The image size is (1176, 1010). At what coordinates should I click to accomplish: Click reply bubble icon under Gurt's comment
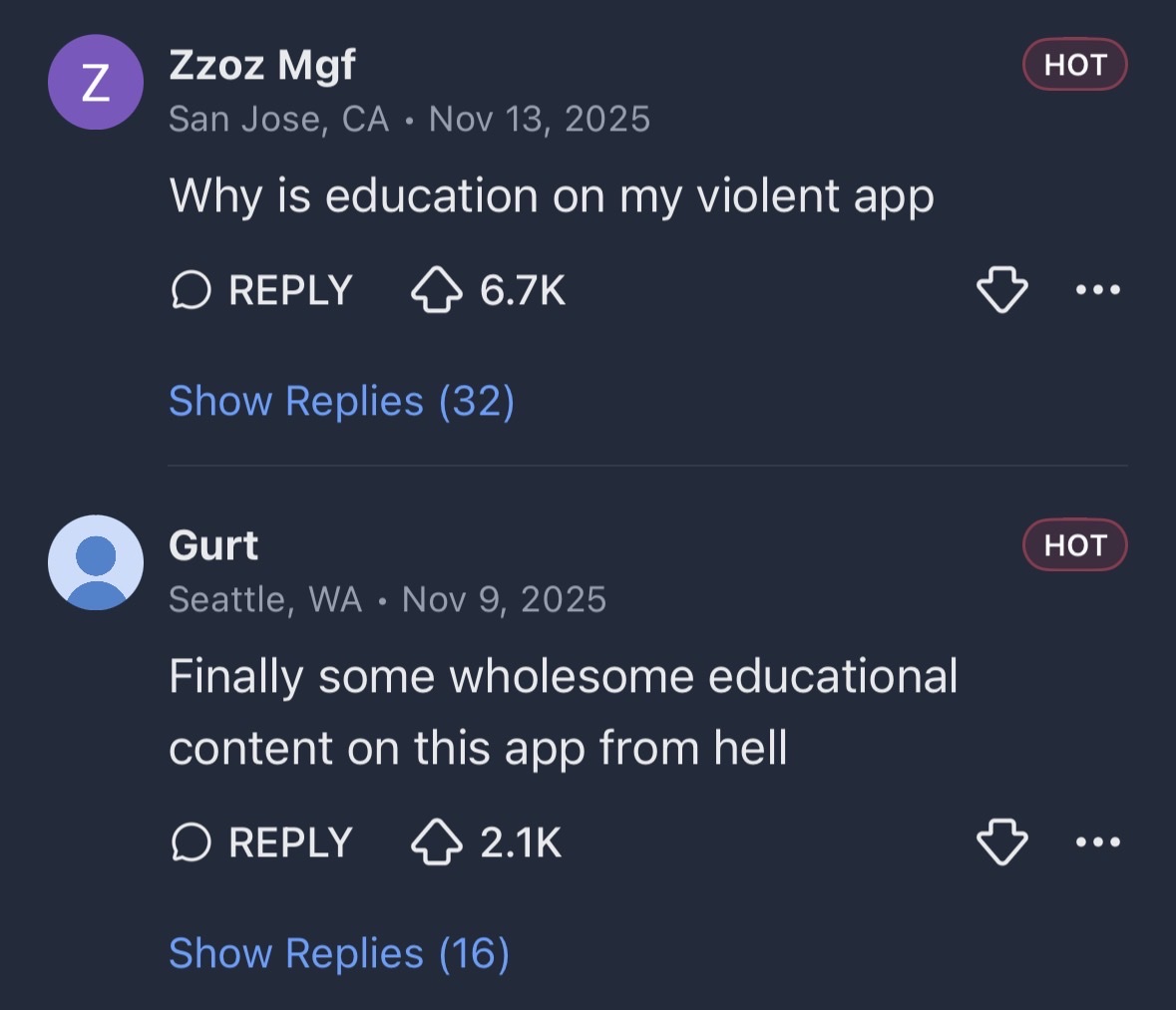pos(192,842)
